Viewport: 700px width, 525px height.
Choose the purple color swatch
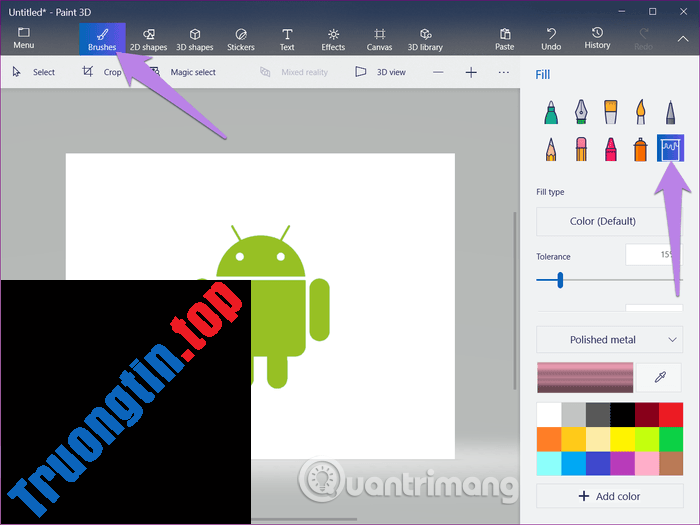tap(622, 463)
